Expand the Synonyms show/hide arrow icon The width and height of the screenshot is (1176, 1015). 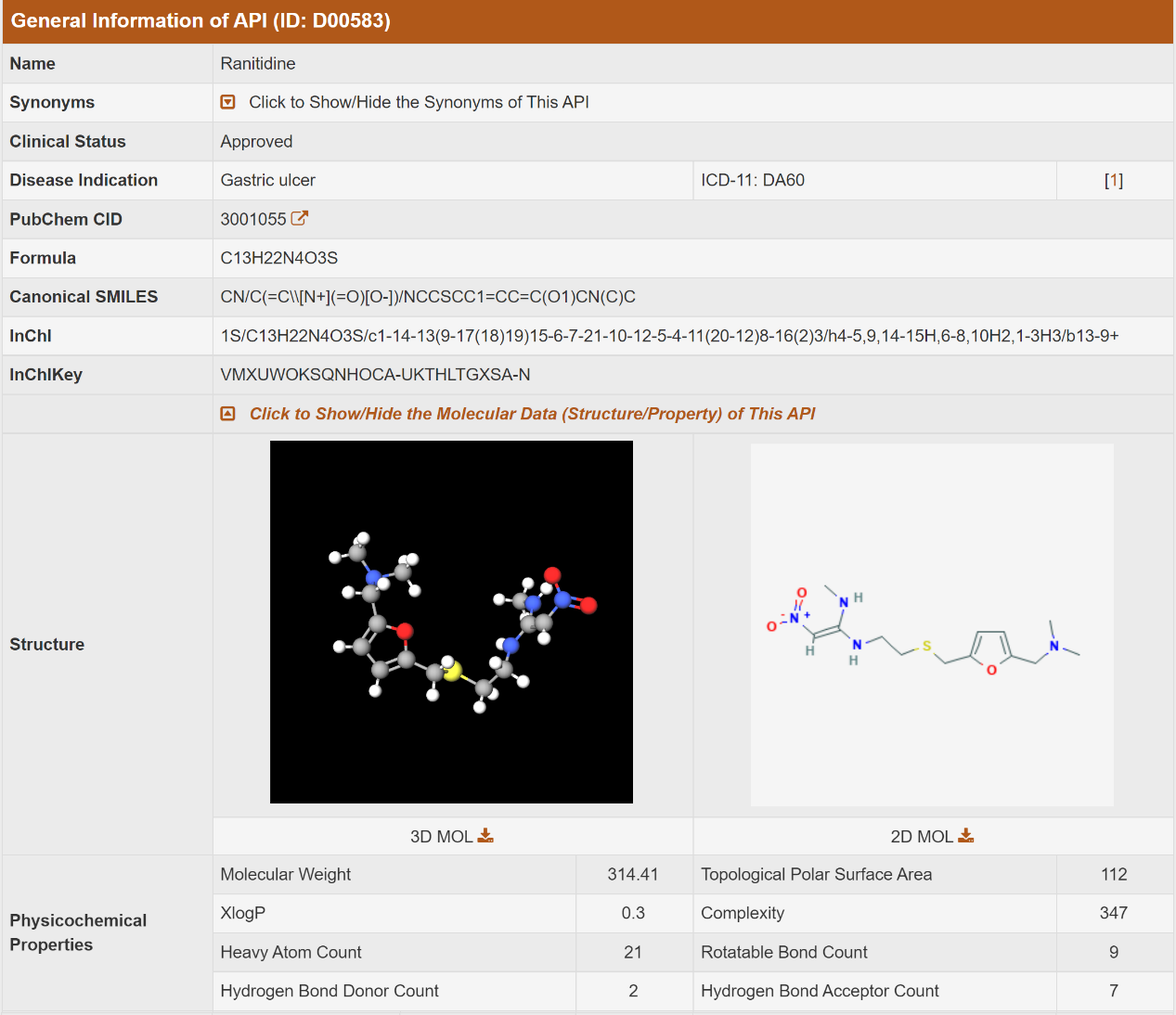pyautogui.click(x=227, y=102)
